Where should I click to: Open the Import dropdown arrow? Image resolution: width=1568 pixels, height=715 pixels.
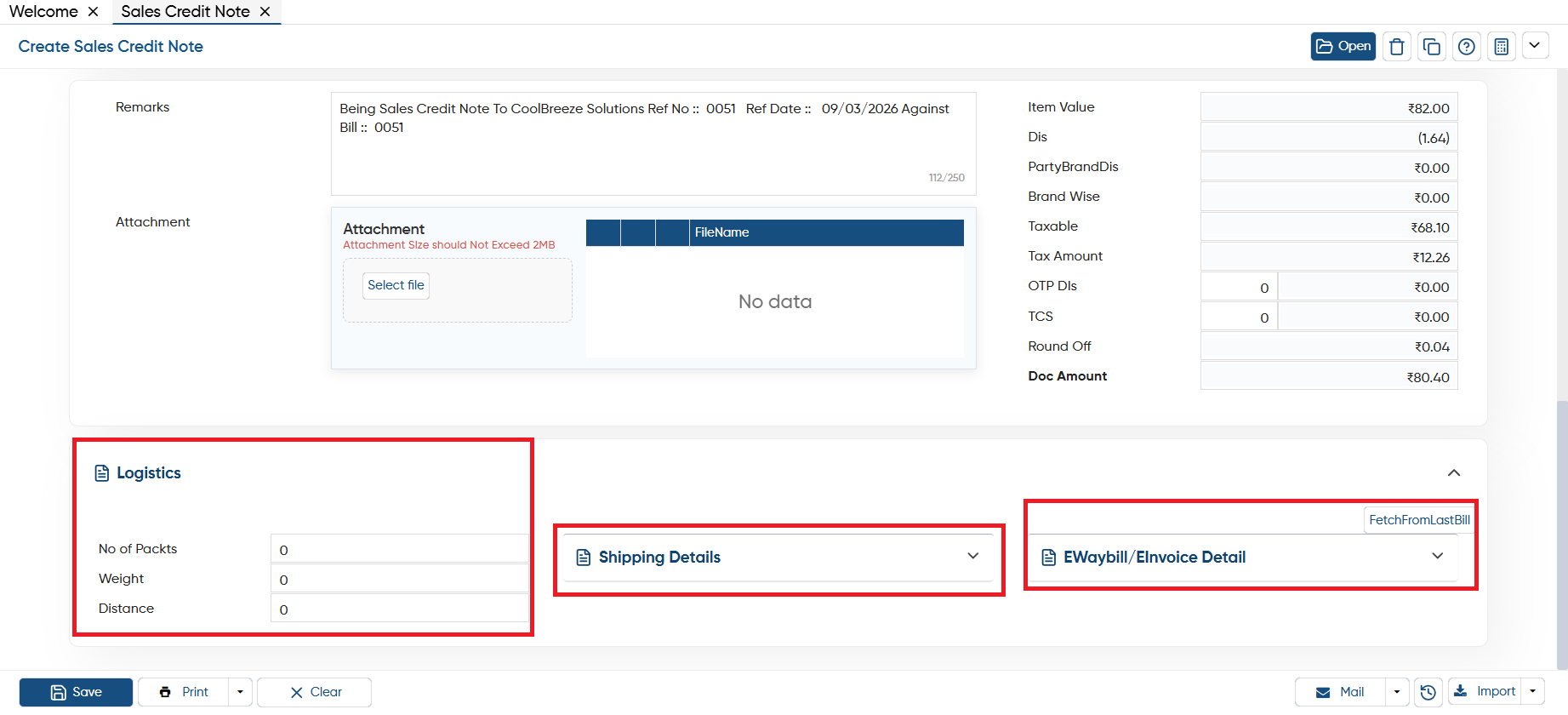[1533, 691]
